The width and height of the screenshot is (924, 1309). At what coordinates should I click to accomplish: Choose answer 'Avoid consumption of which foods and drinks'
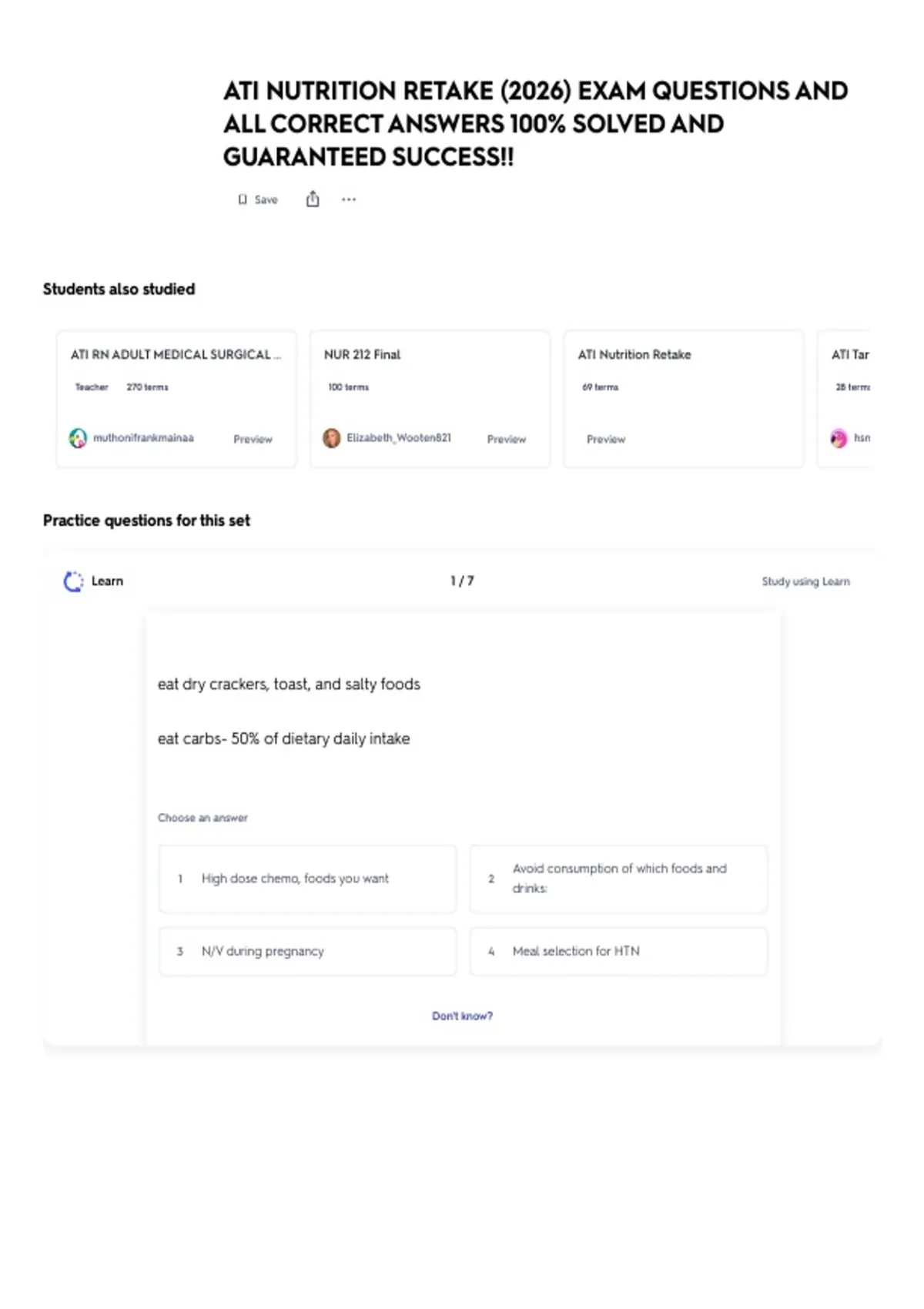618,879
